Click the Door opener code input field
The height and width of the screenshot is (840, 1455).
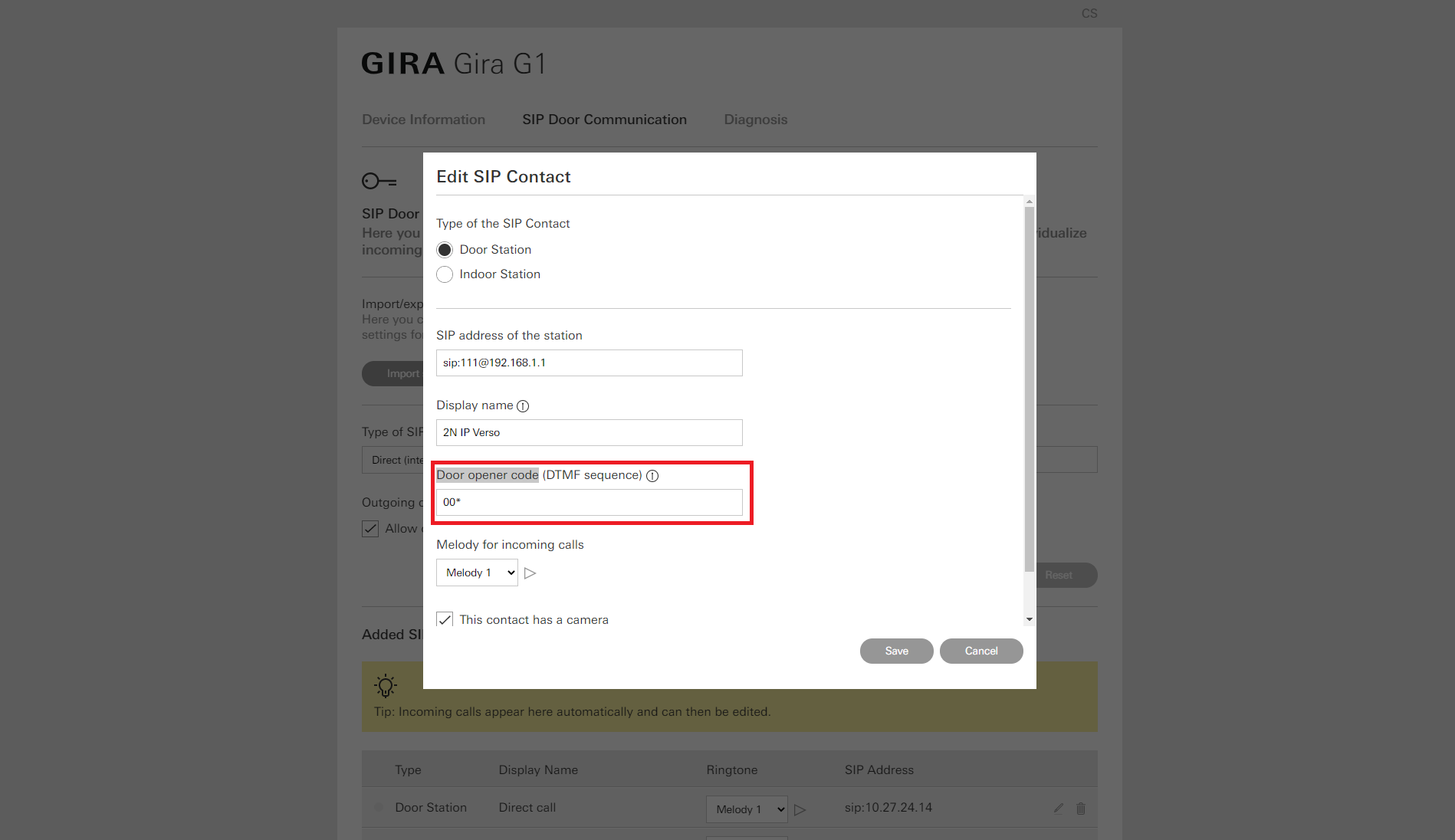(589, 503)
